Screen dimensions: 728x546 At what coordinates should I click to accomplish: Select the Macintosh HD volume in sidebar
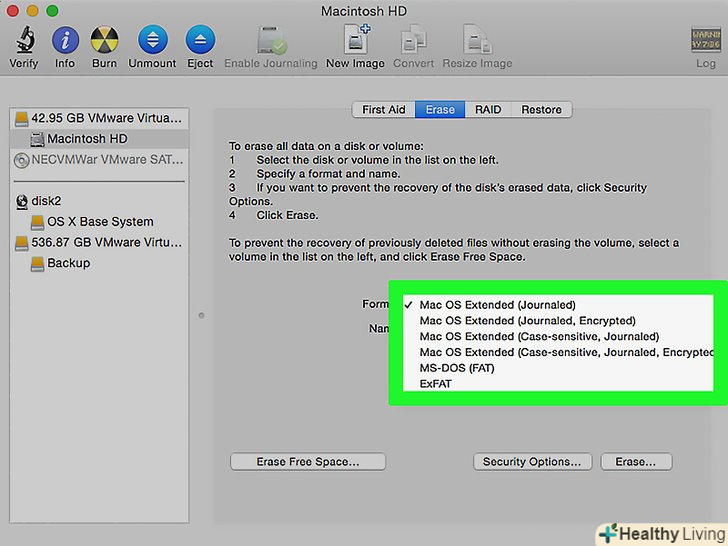pos(99,139)
